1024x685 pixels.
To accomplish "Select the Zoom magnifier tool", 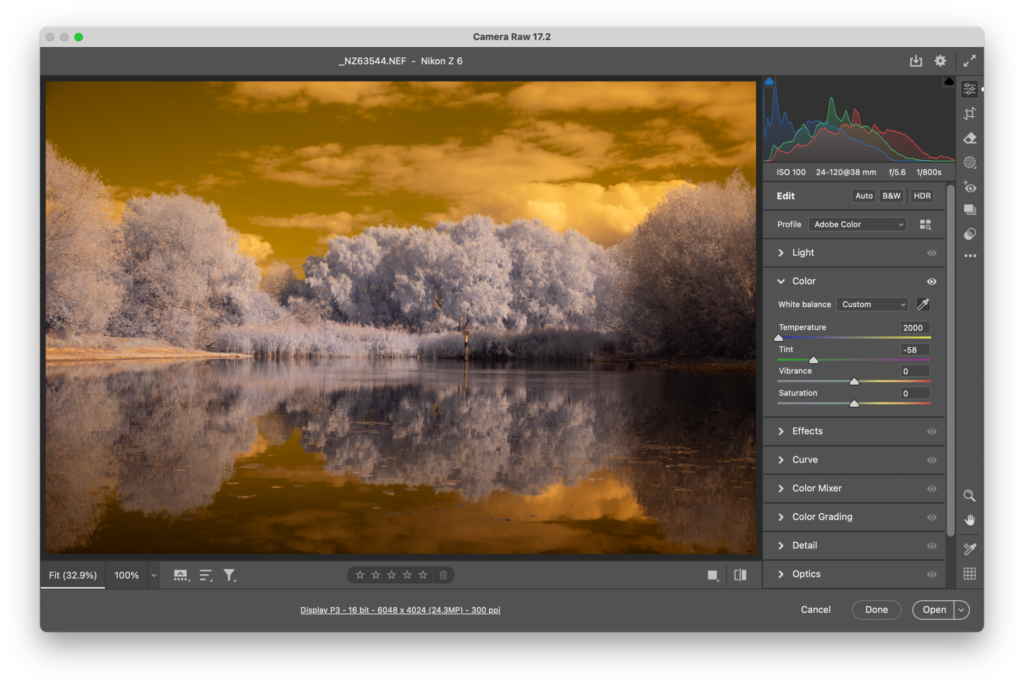I will point(969,496).
